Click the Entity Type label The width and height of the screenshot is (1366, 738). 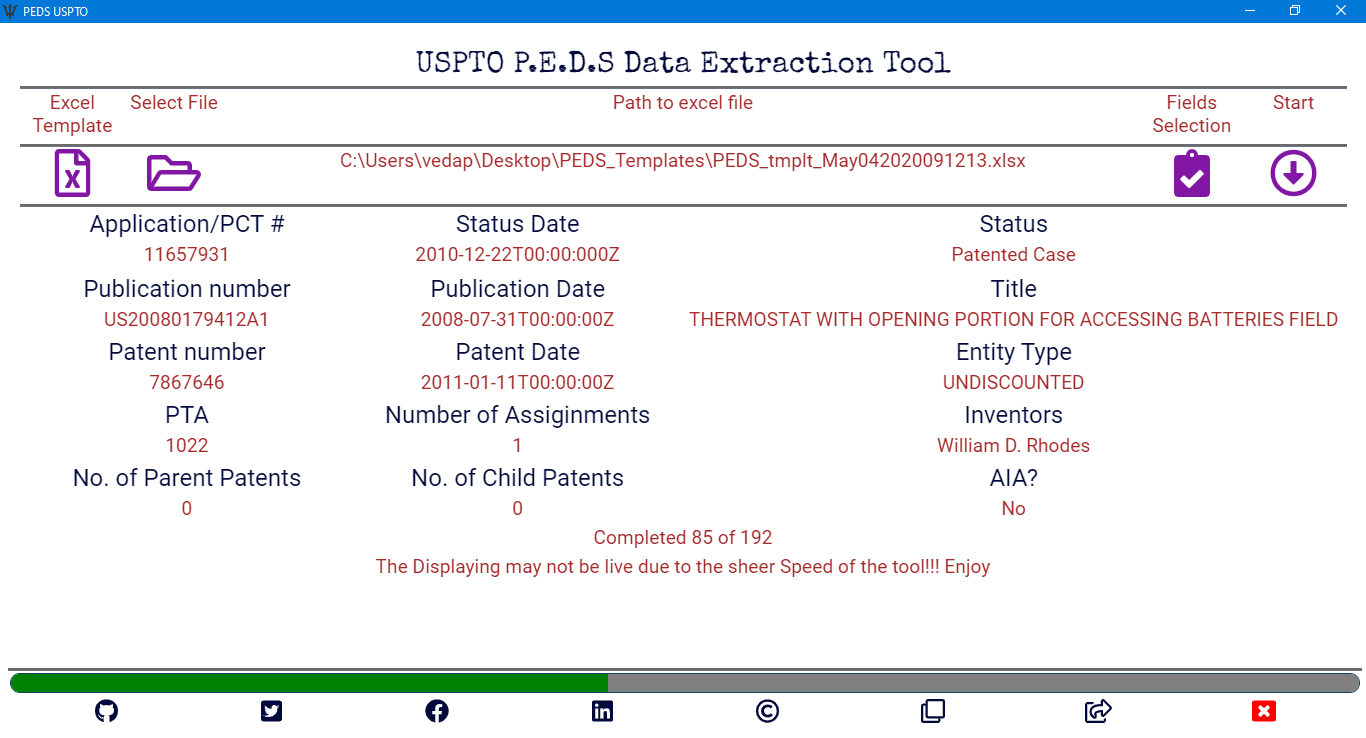coord(1014,352)
